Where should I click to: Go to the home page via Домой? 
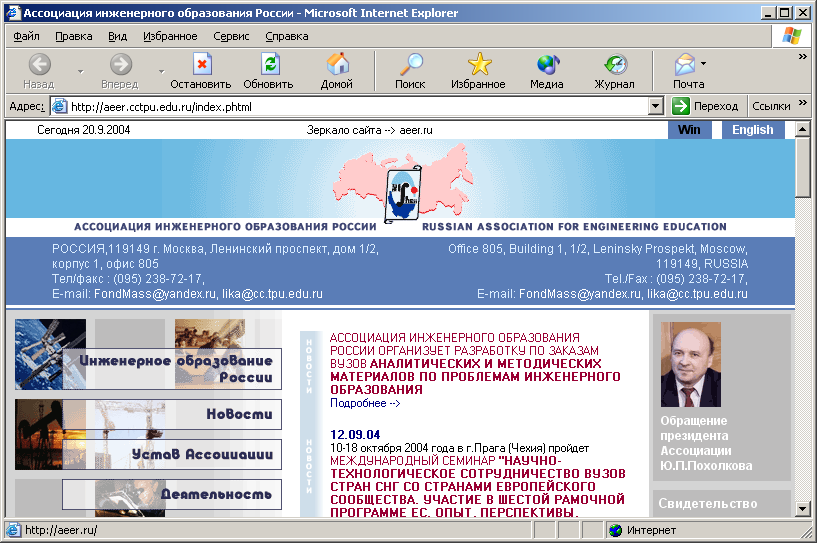337,71
